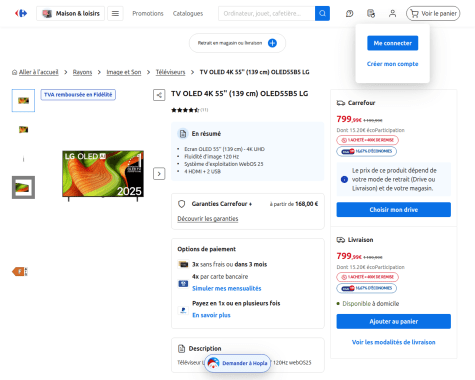Click the share icon beside product title
Viewport: 475px width, 380px height.
click(x=159, y=95)
